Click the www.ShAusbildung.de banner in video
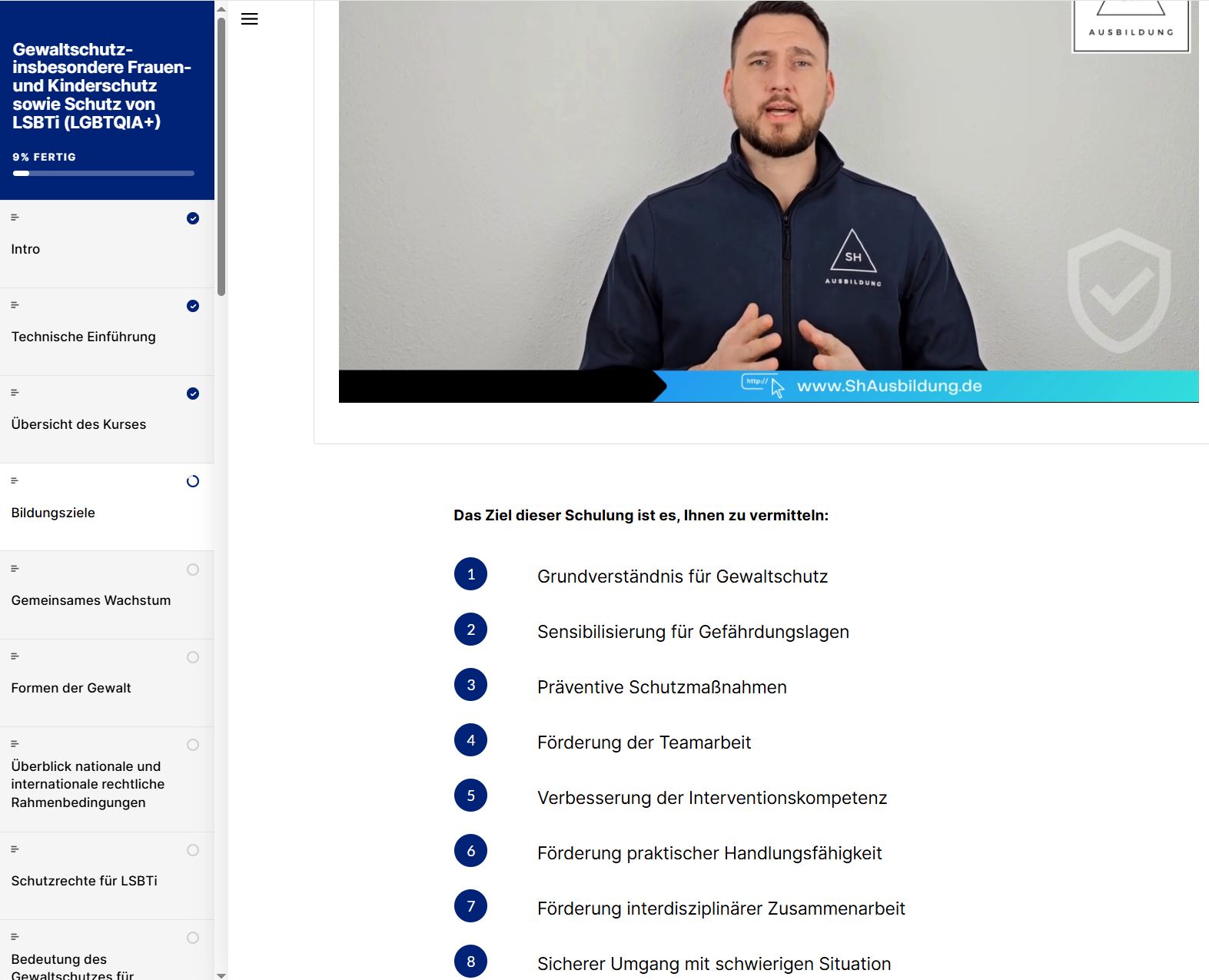Viewport: 1209px width, 980px height. [x=889, y=386]
